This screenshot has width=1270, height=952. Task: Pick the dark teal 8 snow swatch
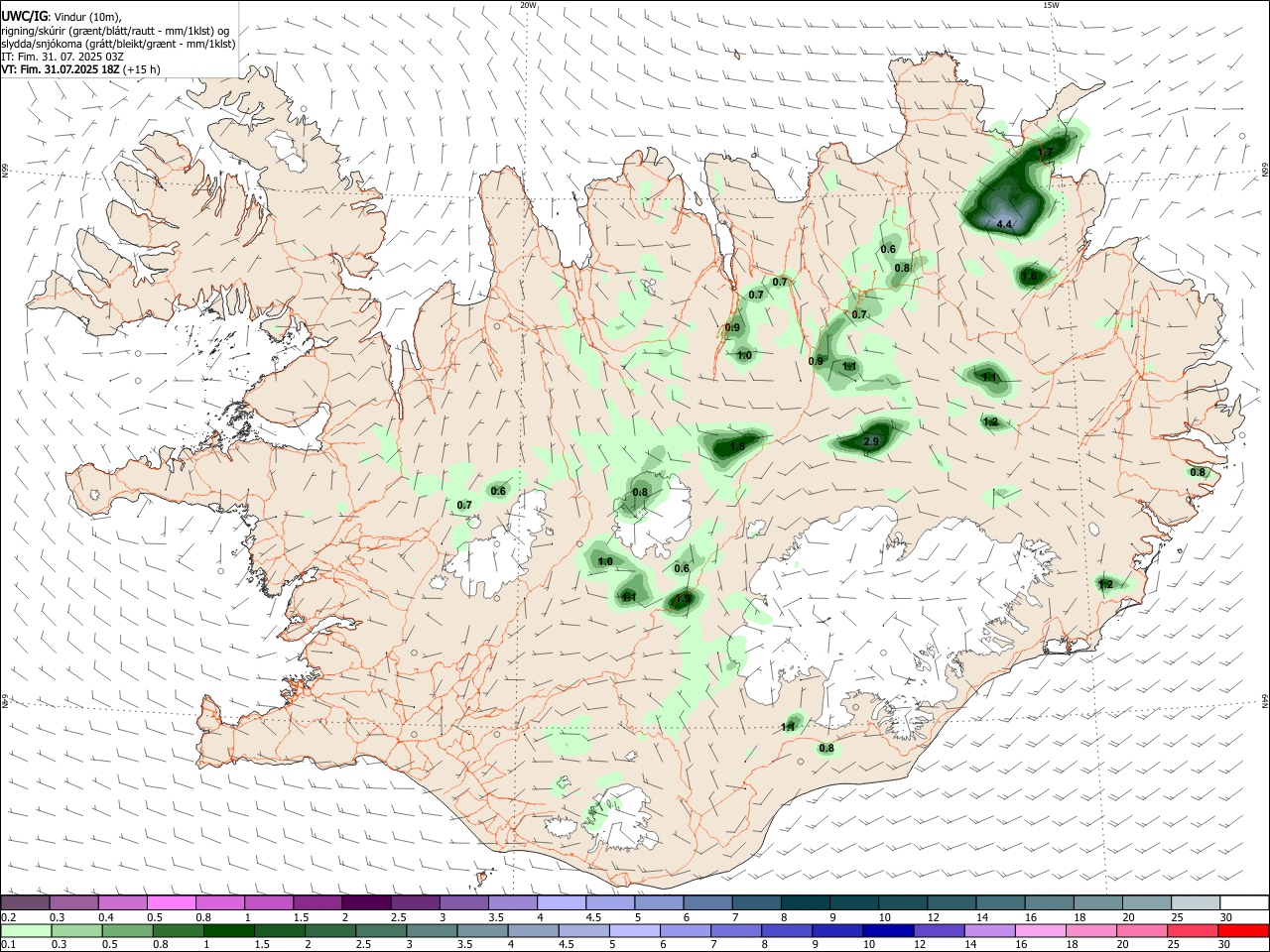pos(806,902)
